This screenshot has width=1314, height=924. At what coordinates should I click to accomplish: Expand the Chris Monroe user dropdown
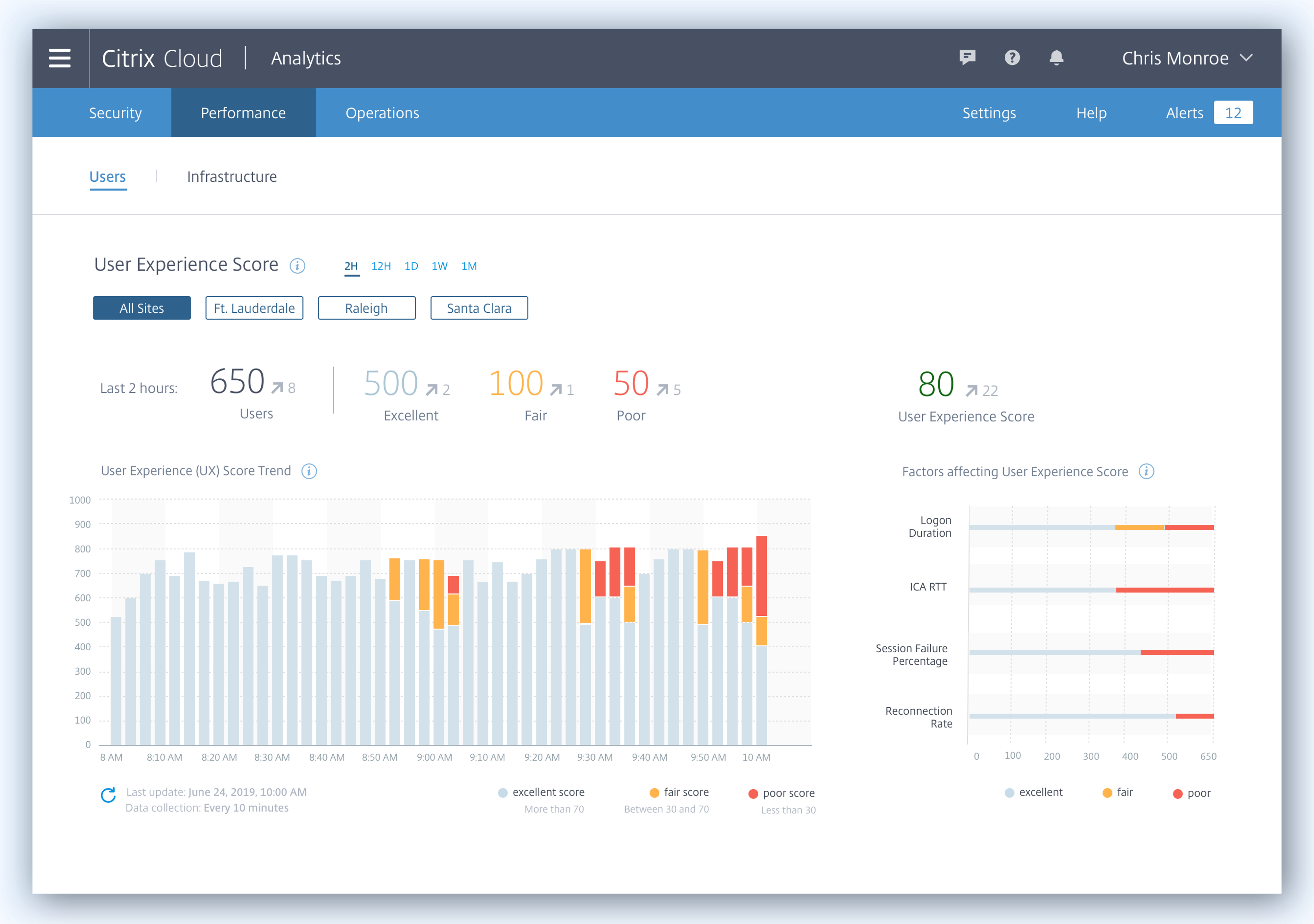tap(1186, 58)
